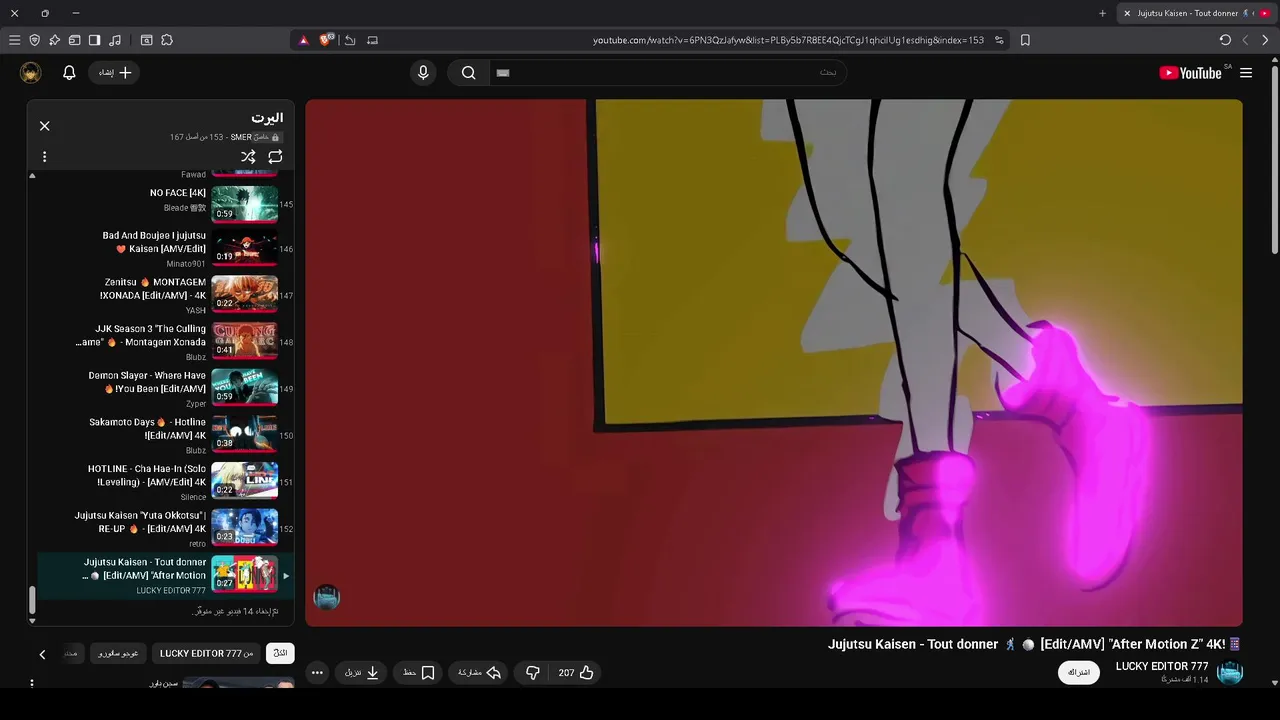
Task: Click into the YouTube search field
Action: click(668, 72)
